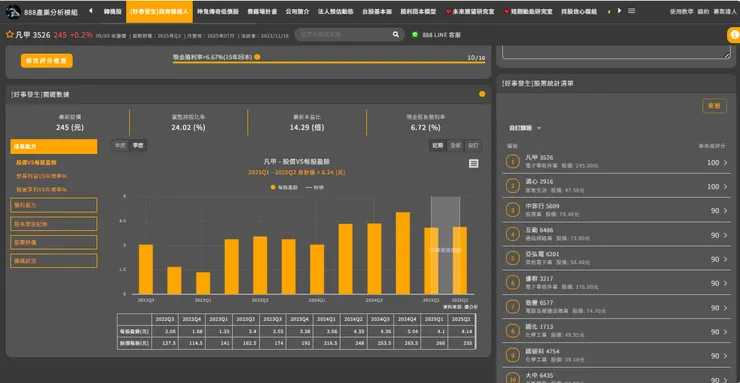740x383 pixels.
Task: Click the 888 horse logo icon
Action: pyautogui.click(x=13, y=11)
